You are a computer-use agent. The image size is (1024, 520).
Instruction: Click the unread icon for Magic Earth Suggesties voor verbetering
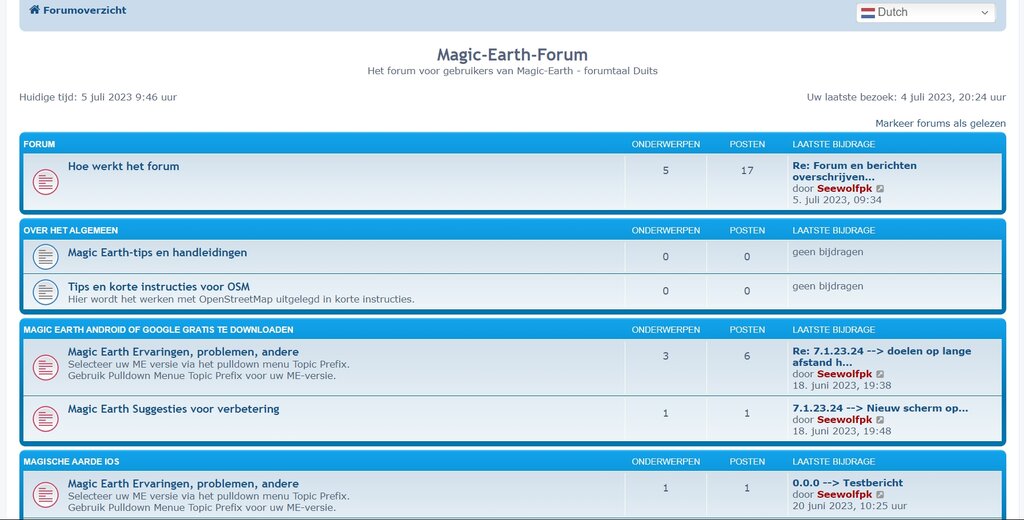[x=45, y=418]
